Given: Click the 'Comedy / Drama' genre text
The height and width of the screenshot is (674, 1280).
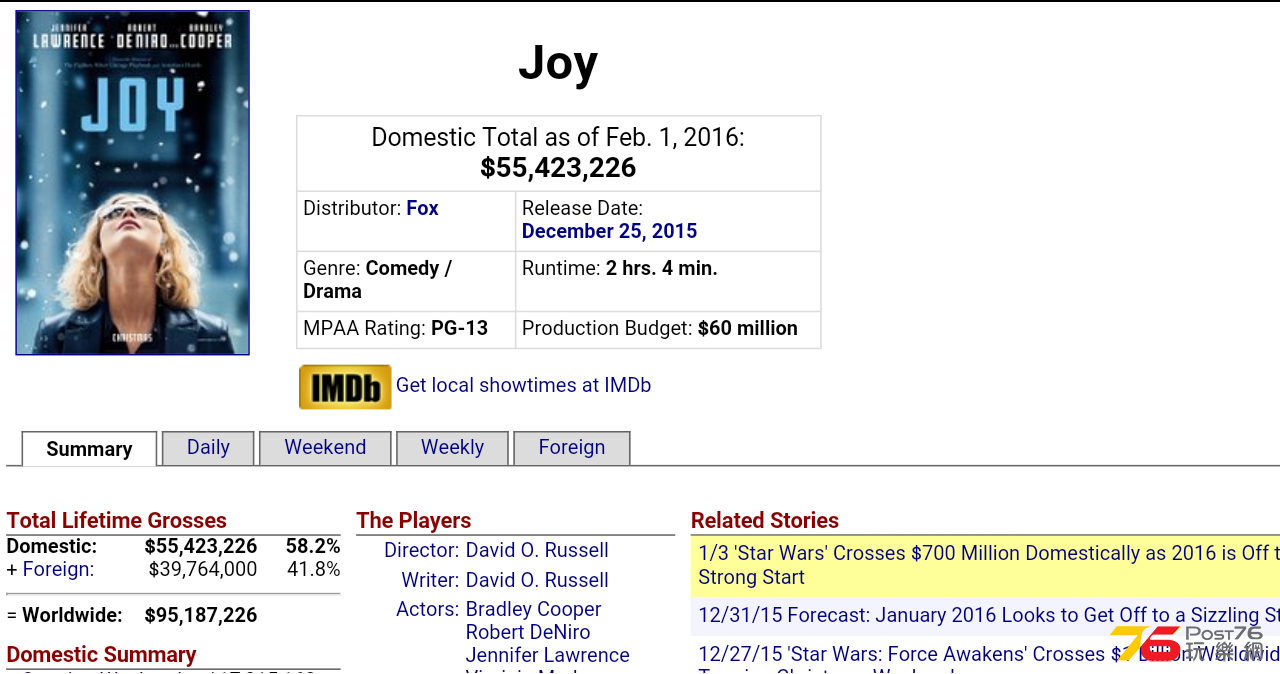Looking at the screenshot, I should tap(377, 280).
